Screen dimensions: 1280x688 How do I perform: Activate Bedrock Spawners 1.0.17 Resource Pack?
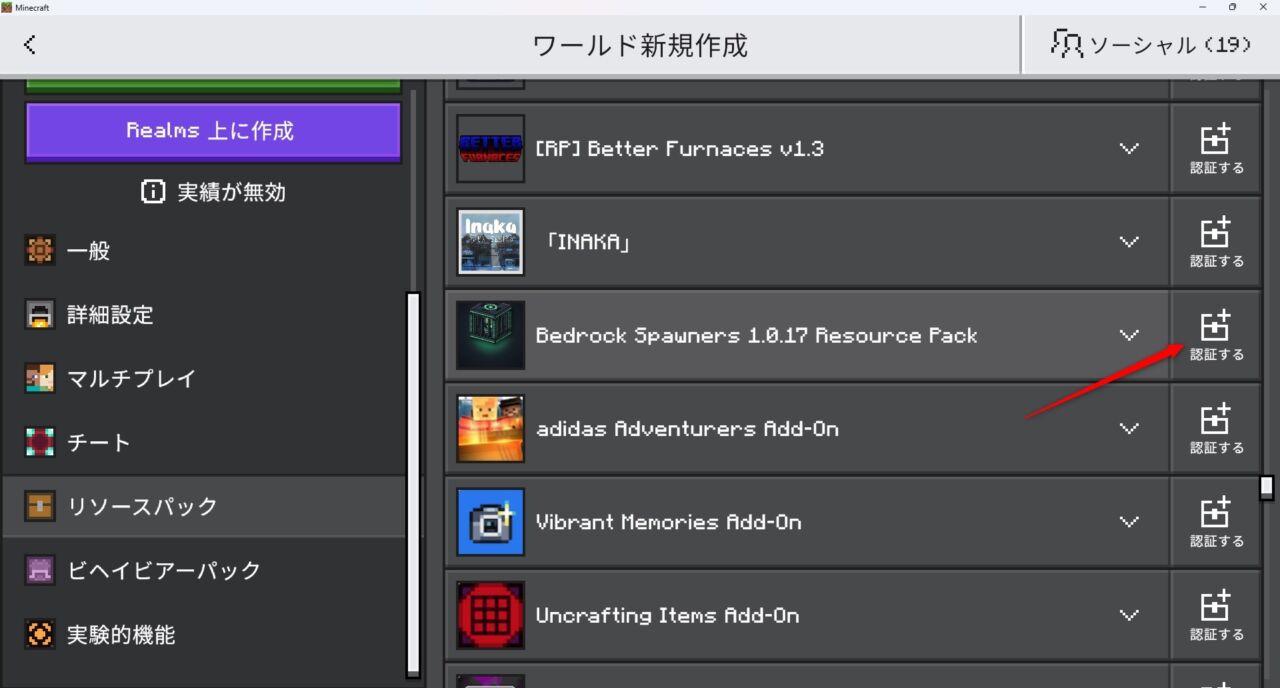[x=1216, y=335]
